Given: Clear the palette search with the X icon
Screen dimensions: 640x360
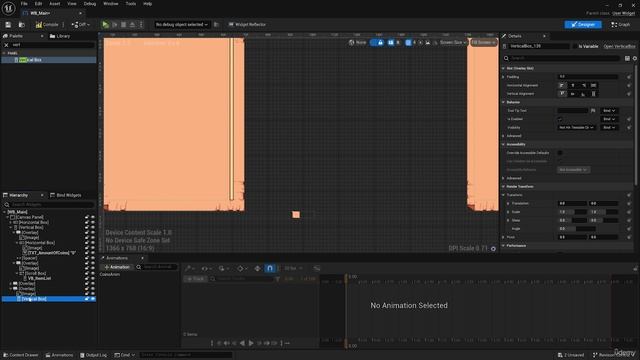Looking at the screenshot, I should coord(6,45).
